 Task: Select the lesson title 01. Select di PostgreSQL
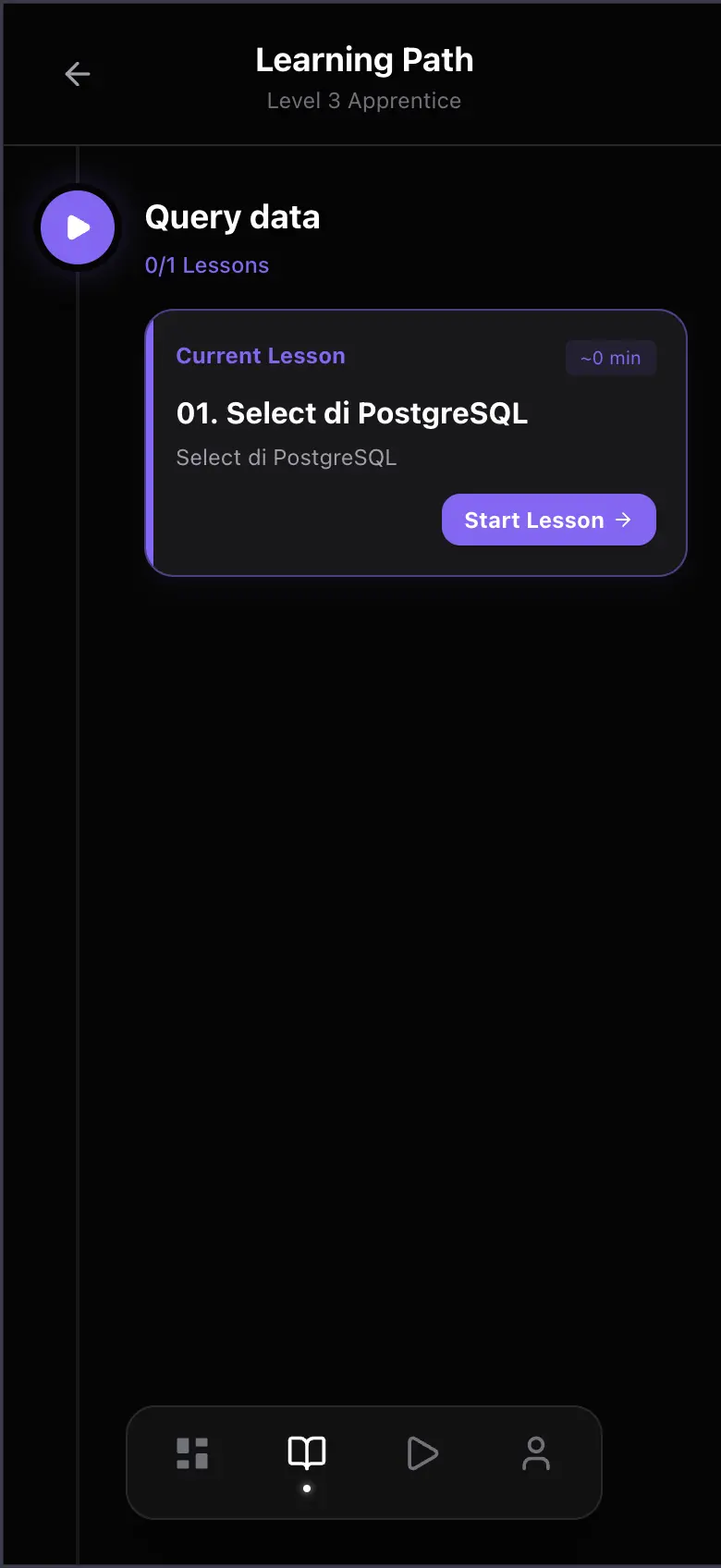click(x=352, y=413)
